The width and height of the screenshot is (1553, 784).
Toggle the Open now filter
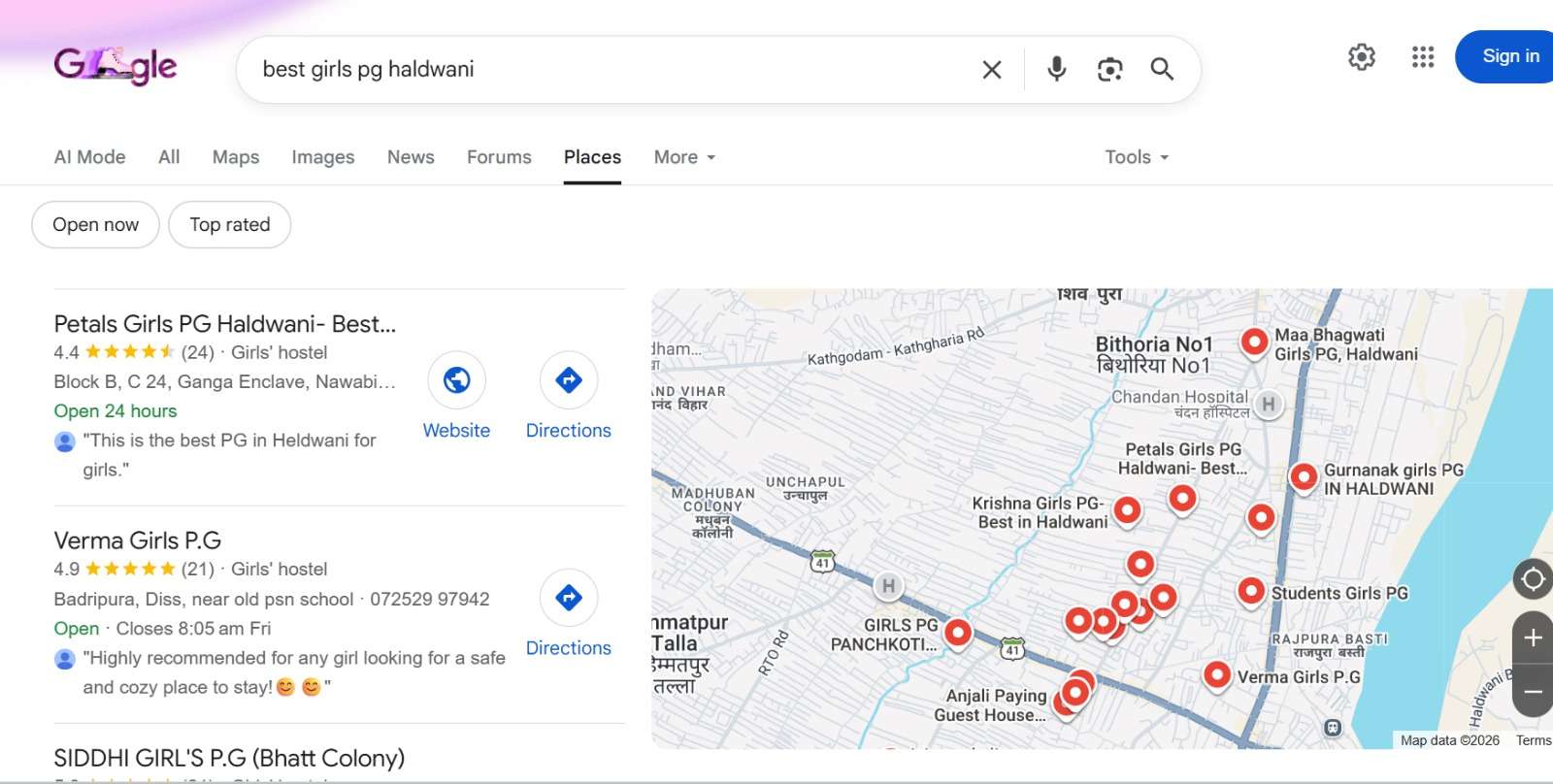(x=95, y=225)
